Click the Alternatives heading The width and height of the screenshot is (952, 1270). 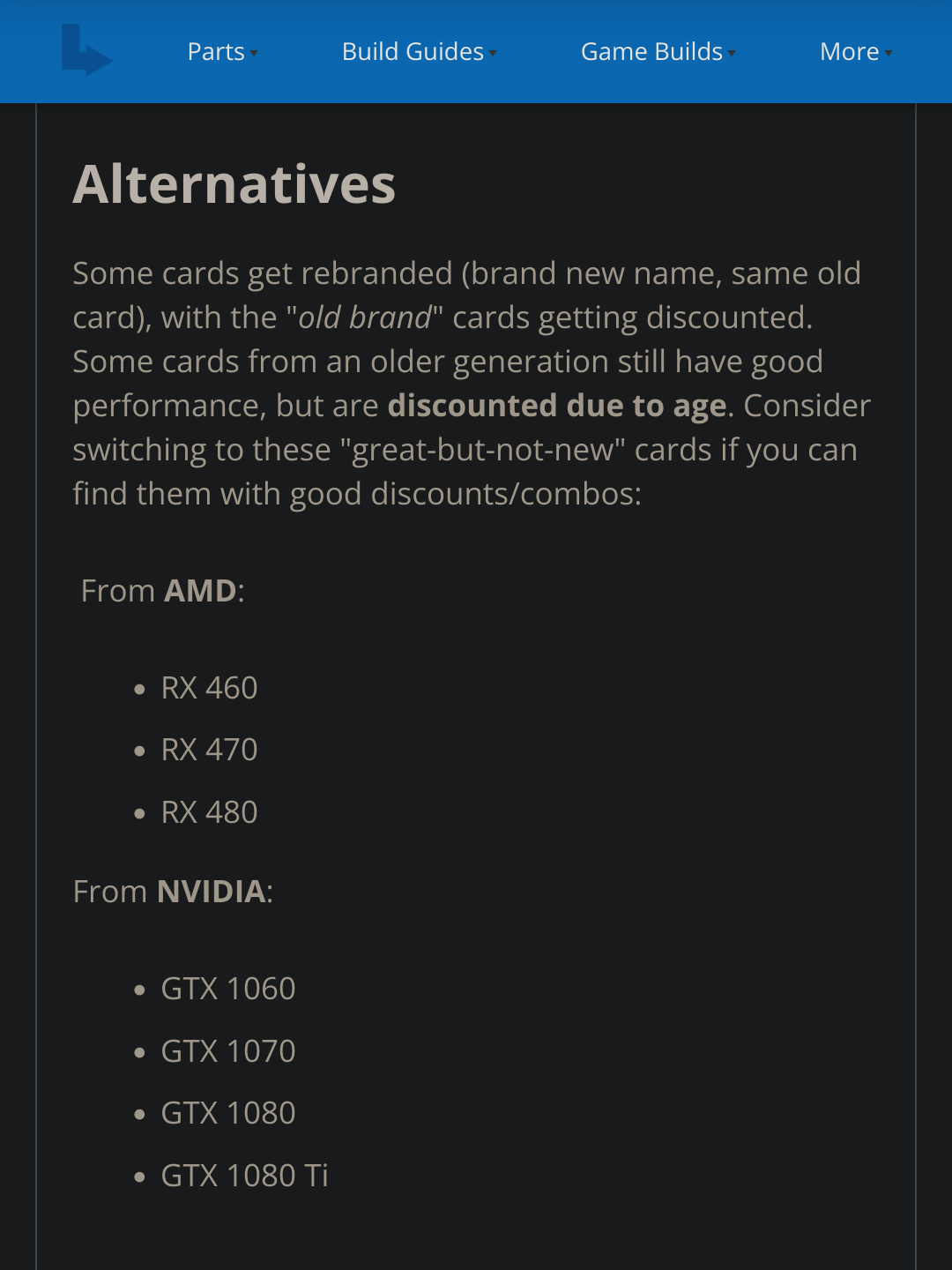234,184
